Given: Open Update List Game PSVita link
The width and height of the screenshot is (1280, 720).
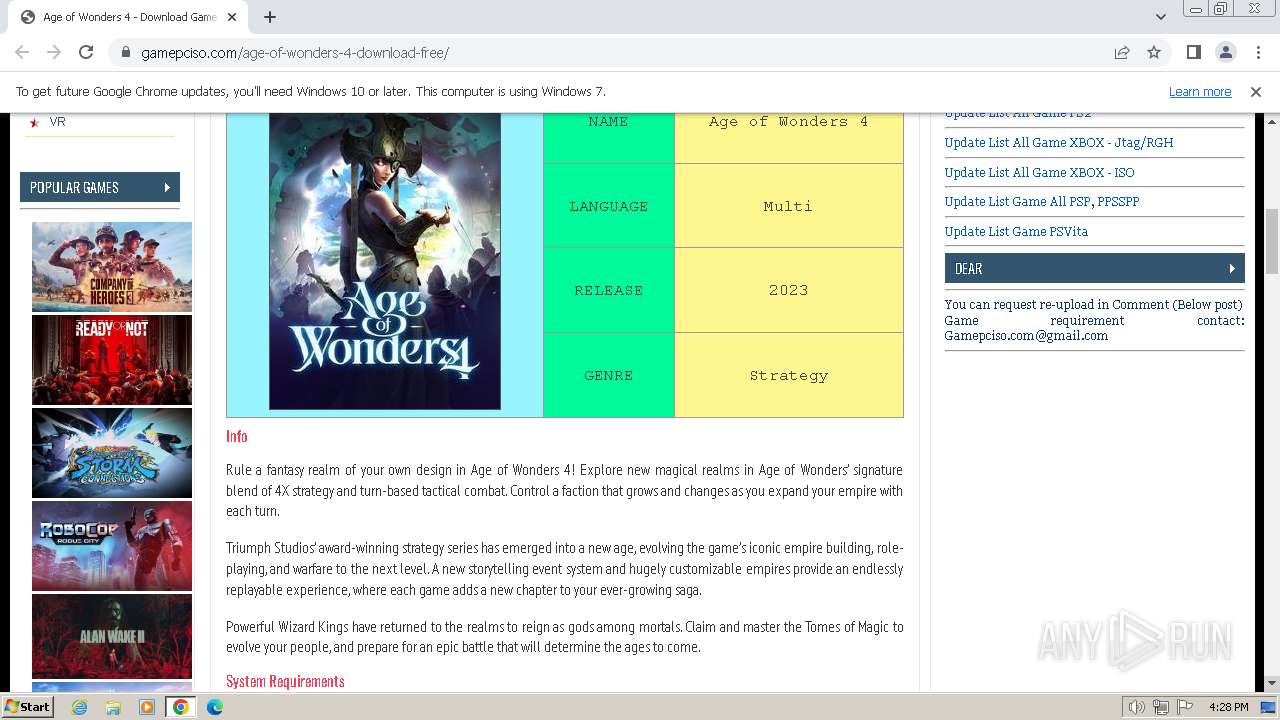Looking at the screenshot, I should point(1016,232).
